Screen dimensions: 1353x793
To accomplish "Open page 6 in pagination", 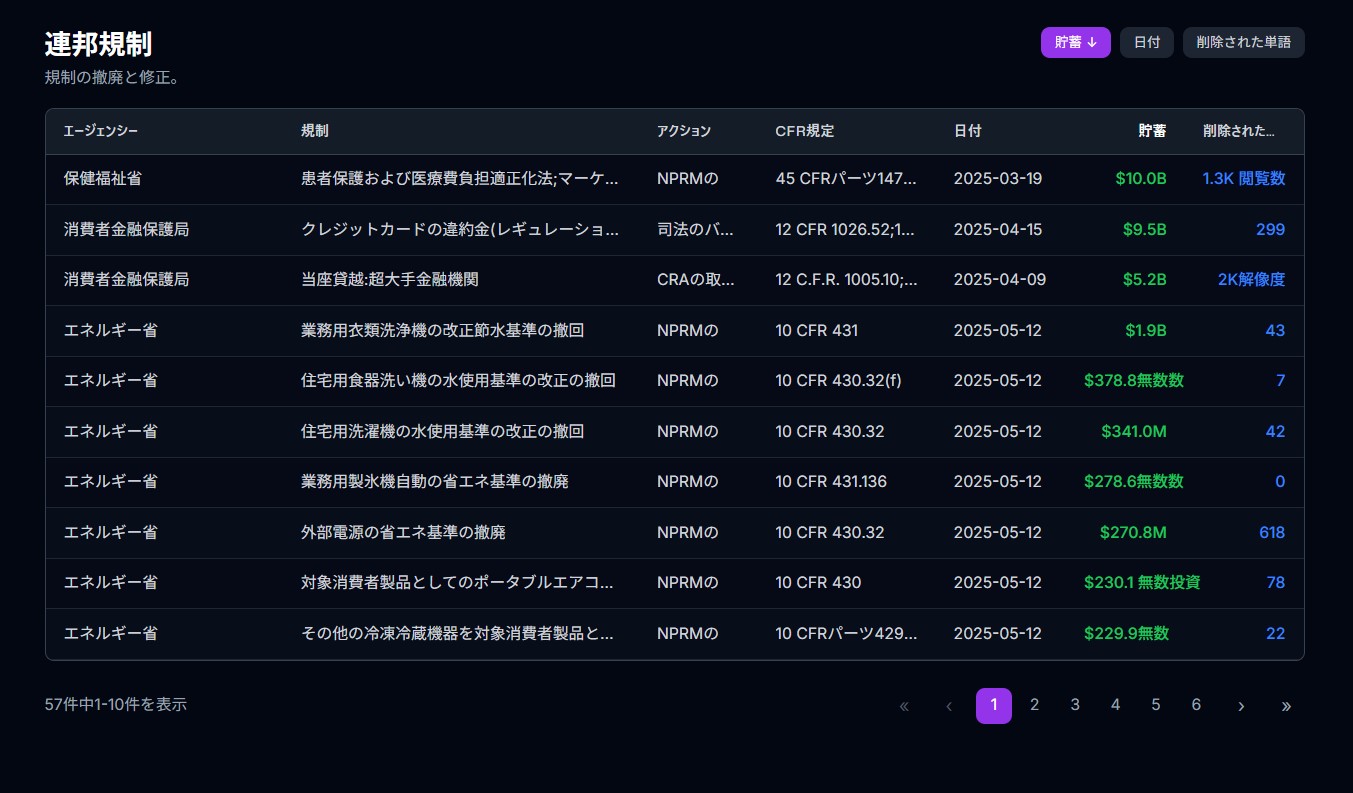I will [x=1196, y=705].
